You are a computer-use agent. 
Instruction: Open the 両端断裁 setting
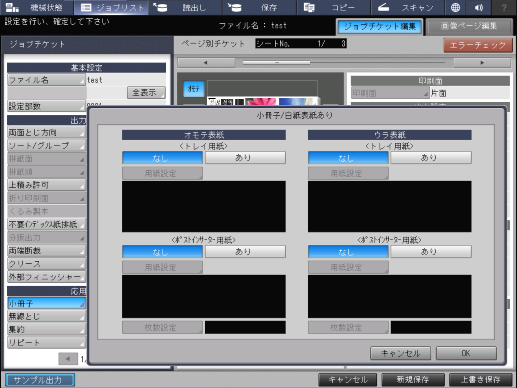click(x=46, y=250)
